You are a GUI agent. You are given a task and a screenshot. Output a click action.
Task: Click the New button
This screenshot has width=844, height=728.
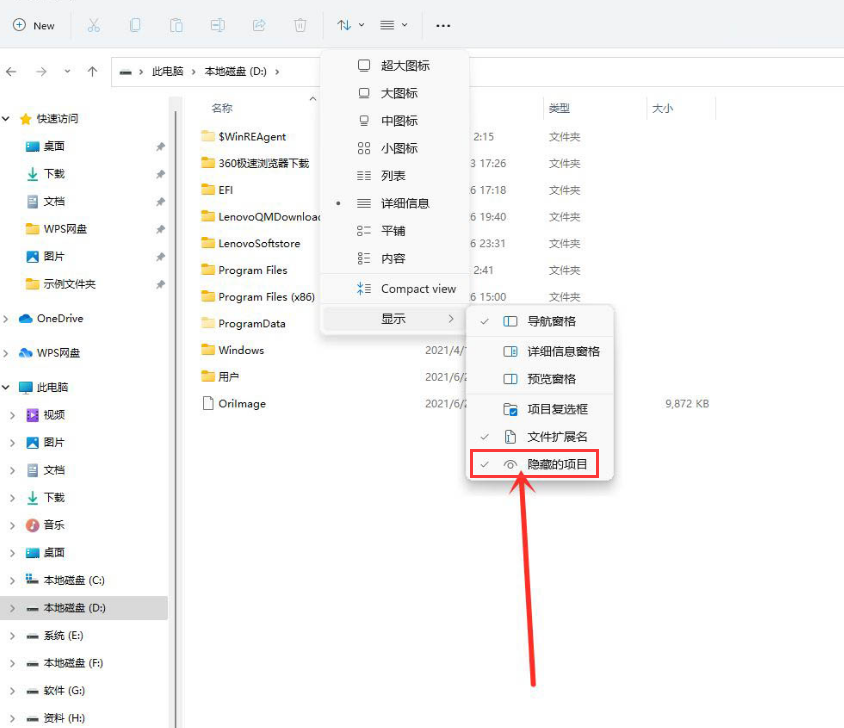(x=35, y=25)
